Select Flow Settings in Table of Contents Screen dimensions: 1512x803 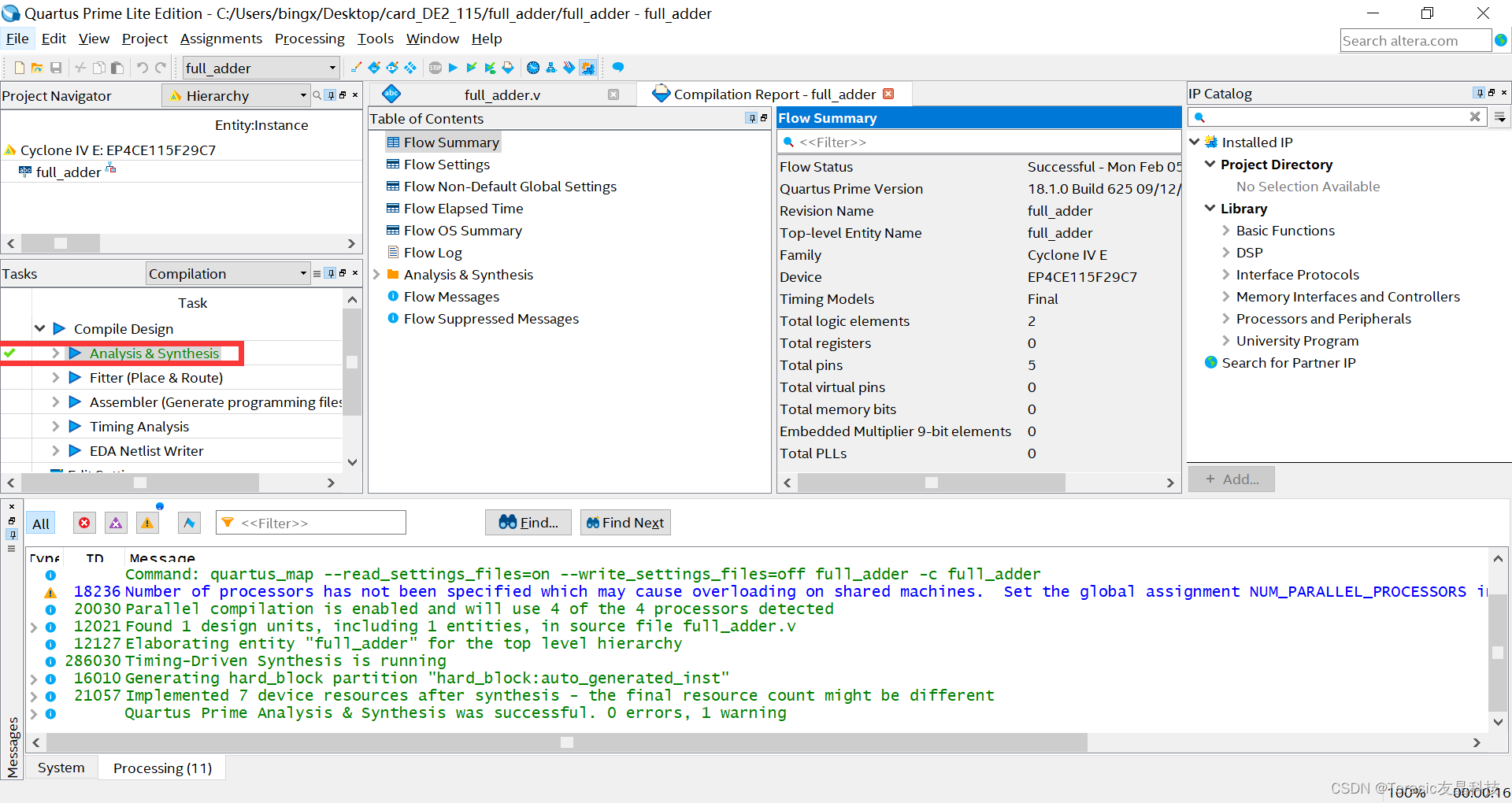[x=447, y=165]
